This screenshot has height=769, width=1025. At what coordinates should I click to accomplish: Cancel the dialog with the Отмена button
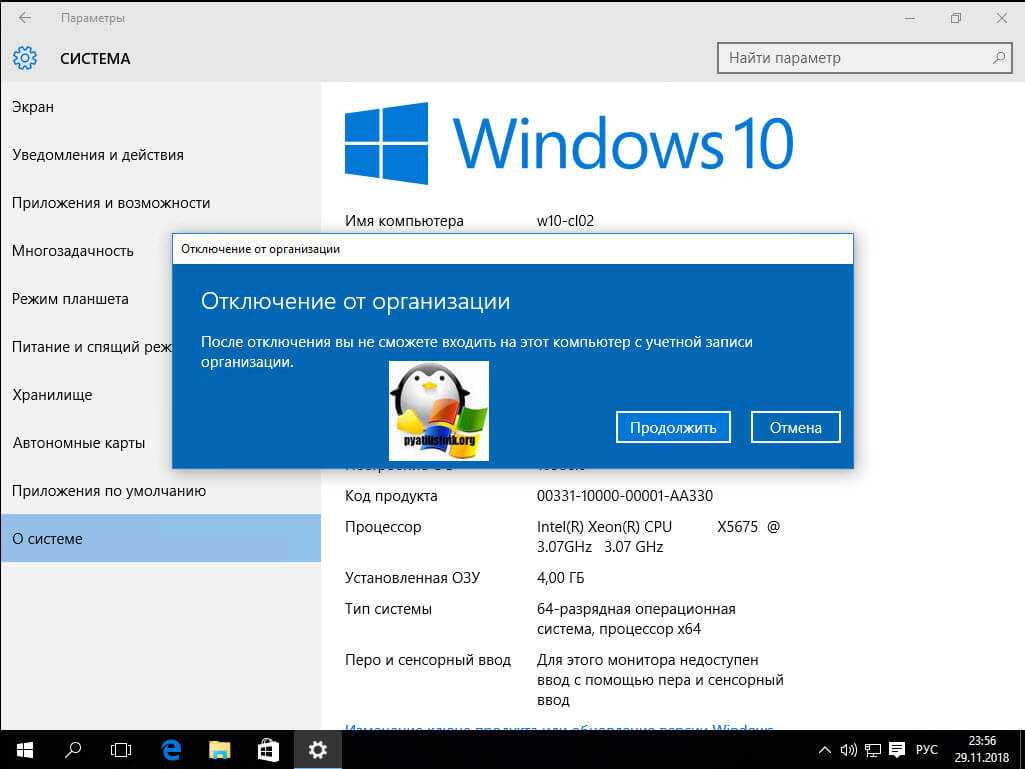tap(795, 427)
